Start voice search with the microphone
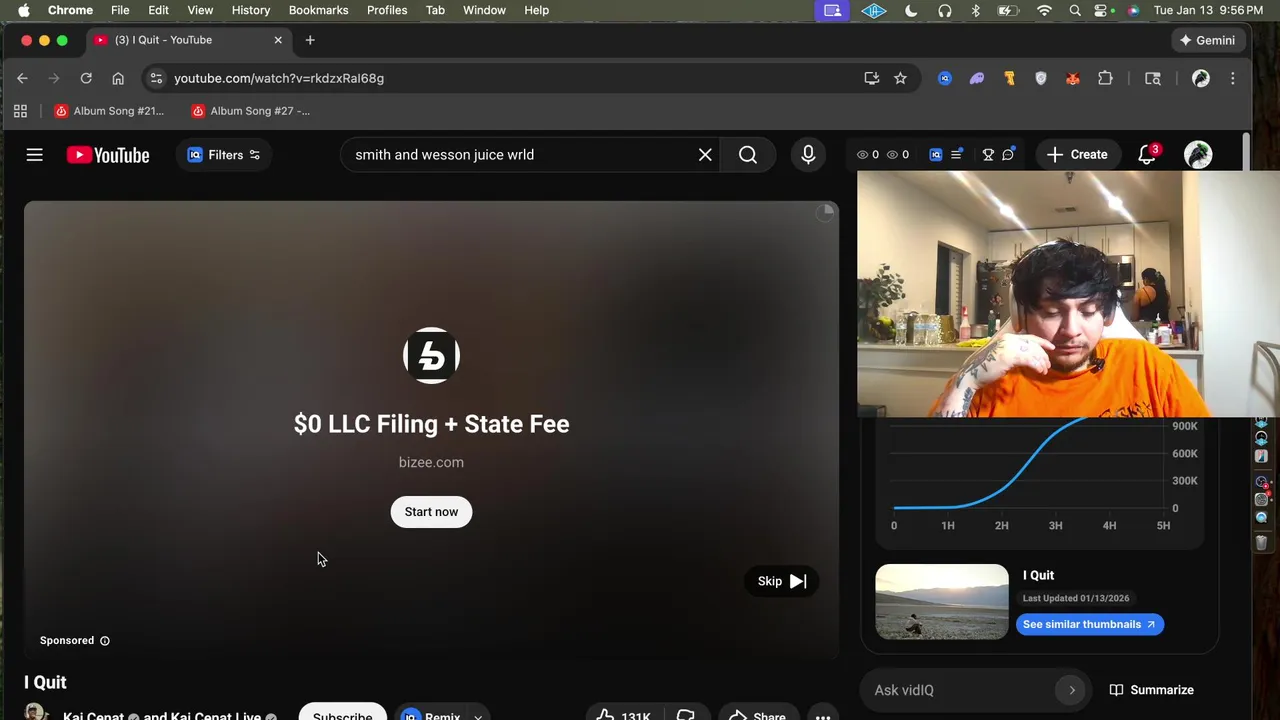 (x=808, y=155)
